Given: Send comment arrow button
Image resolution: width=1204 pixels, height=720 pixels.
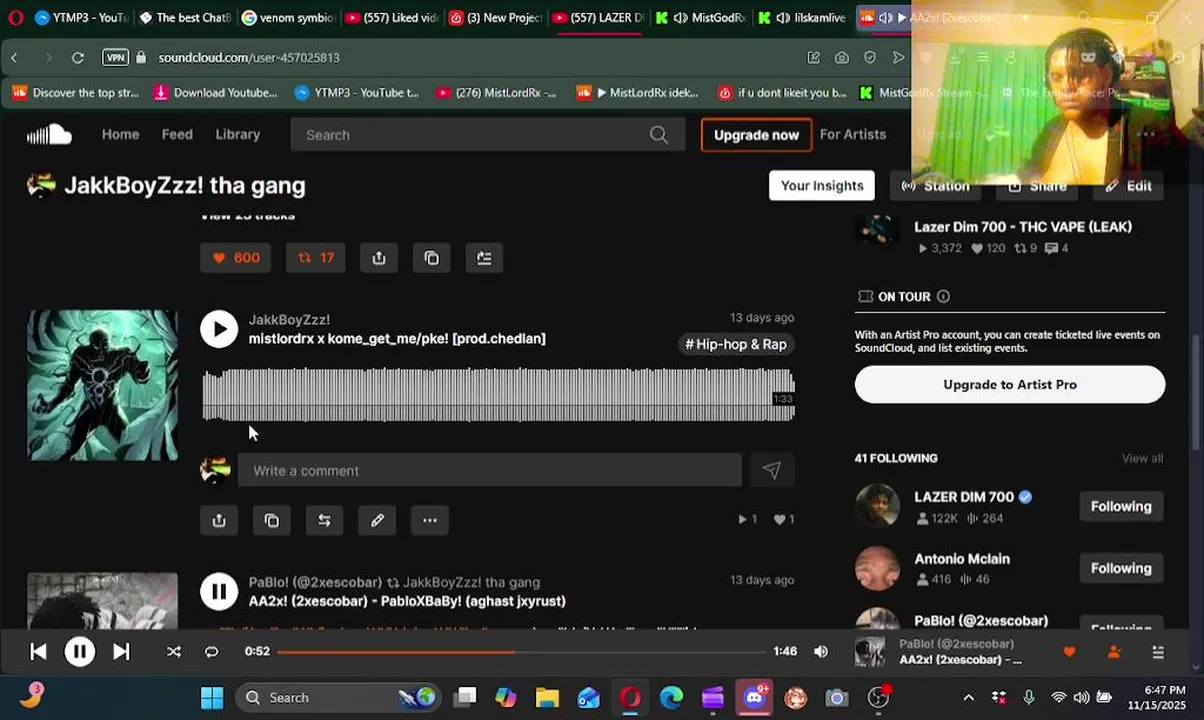Looking at the screenshot, I should click(x=771, y=470).
